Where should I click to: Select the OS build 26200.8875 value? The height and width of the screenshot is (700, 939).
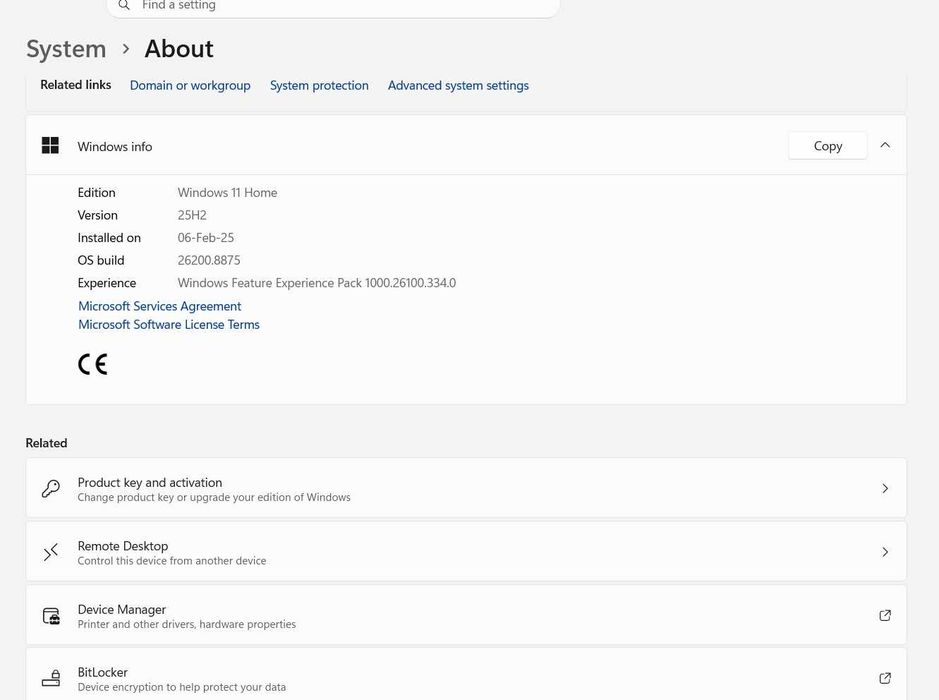coord(209,260)
